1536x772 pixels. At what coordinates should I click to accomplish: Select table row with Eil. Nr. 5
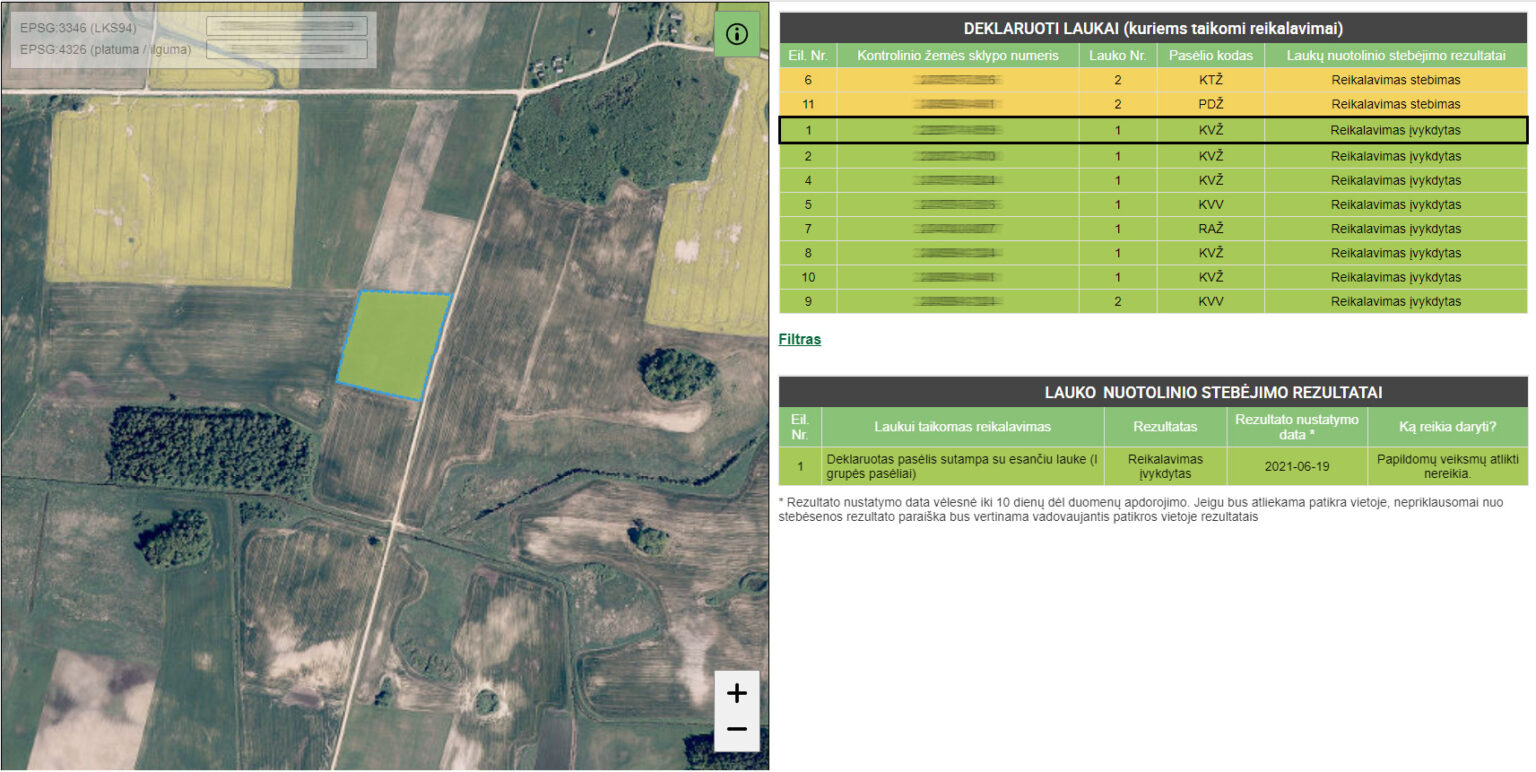[1152, 205]
